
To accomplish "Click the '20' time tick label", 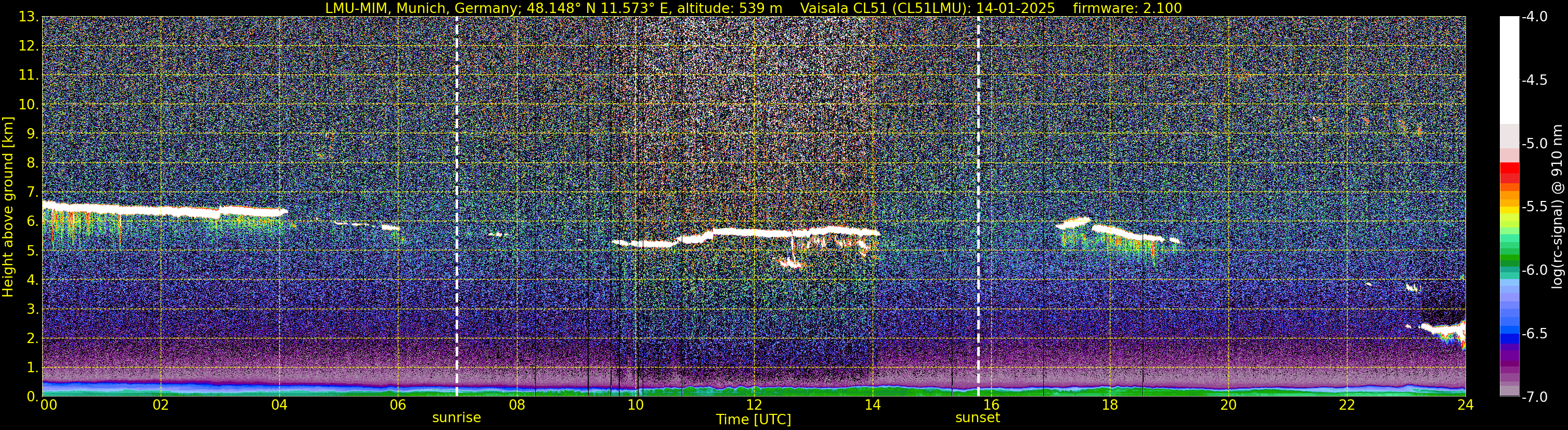I will [1228, 405].
